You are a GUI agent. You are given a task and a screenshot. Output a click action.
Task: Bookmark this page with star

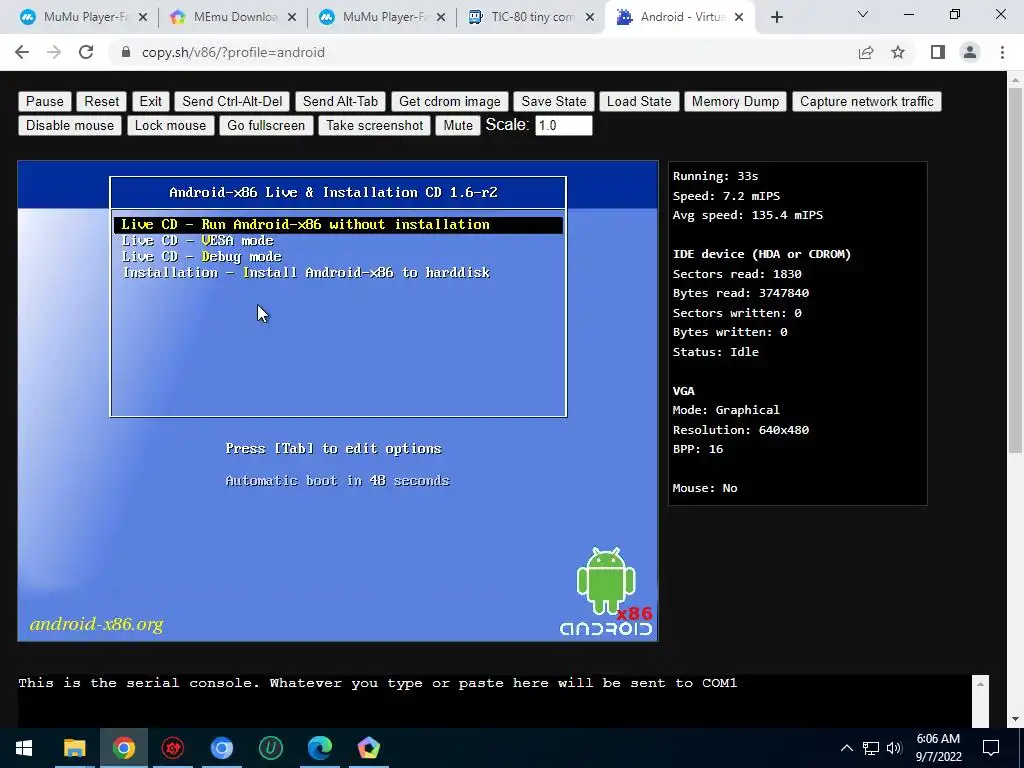pos(898,52)
